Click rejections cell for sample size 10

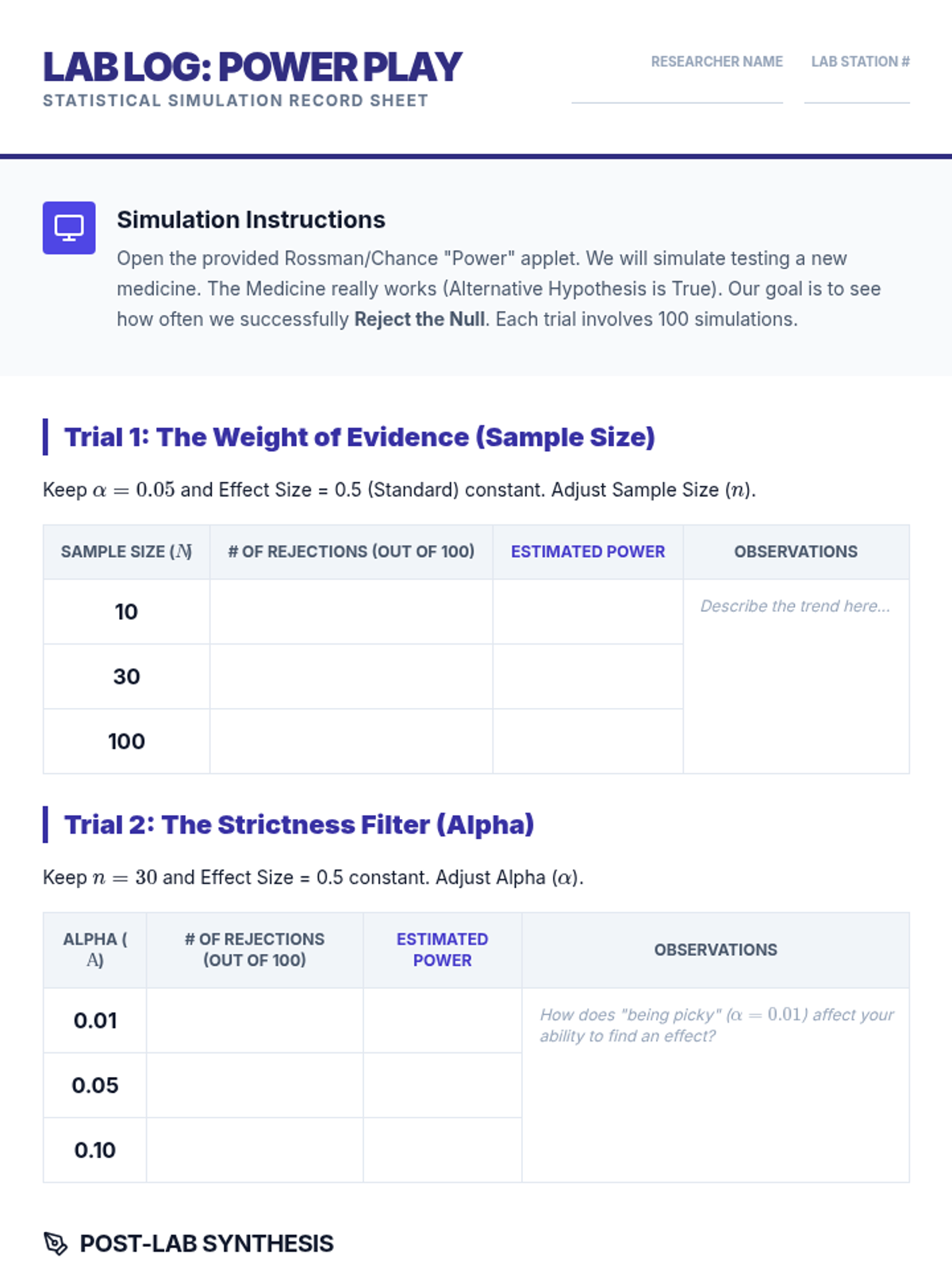click(351, 612)
